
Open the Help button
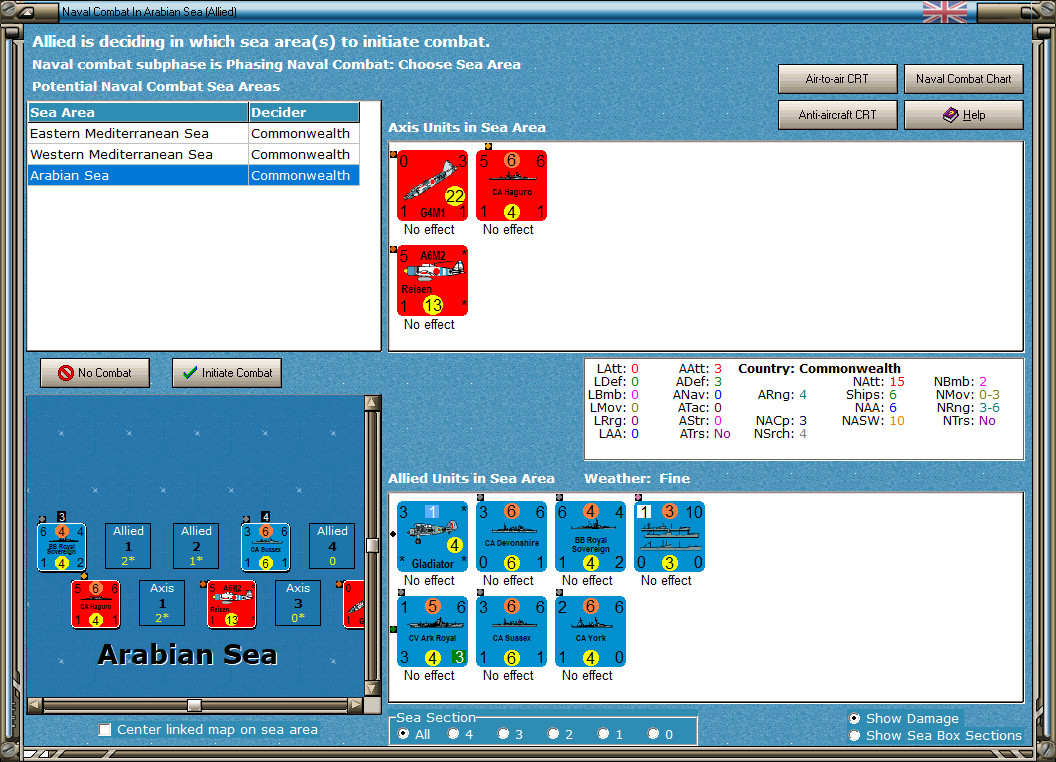coord(963,115)
